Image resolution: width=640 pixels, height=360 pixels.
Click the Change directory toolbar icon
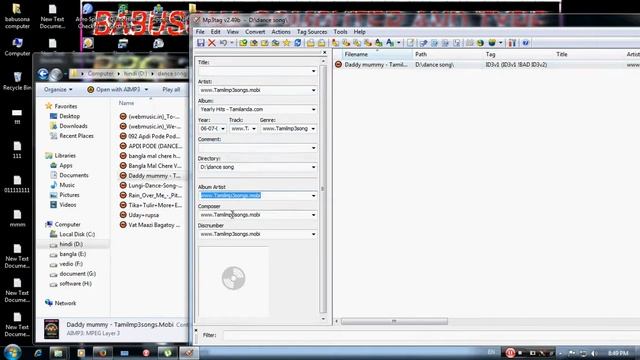pos(243,43)
